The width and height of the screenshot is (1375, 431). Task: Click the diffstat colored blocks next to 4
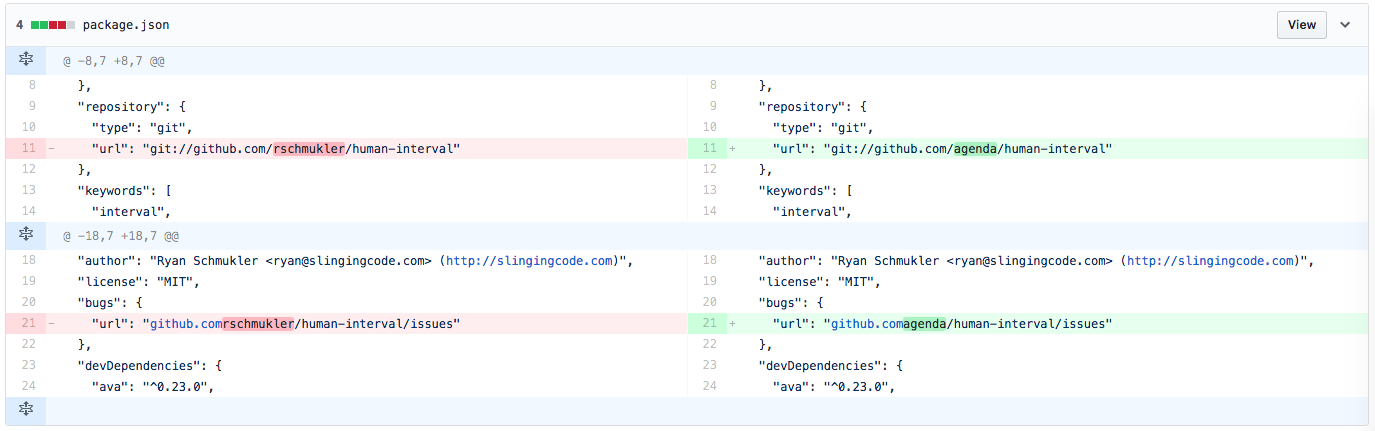click(x=53, y=25)
